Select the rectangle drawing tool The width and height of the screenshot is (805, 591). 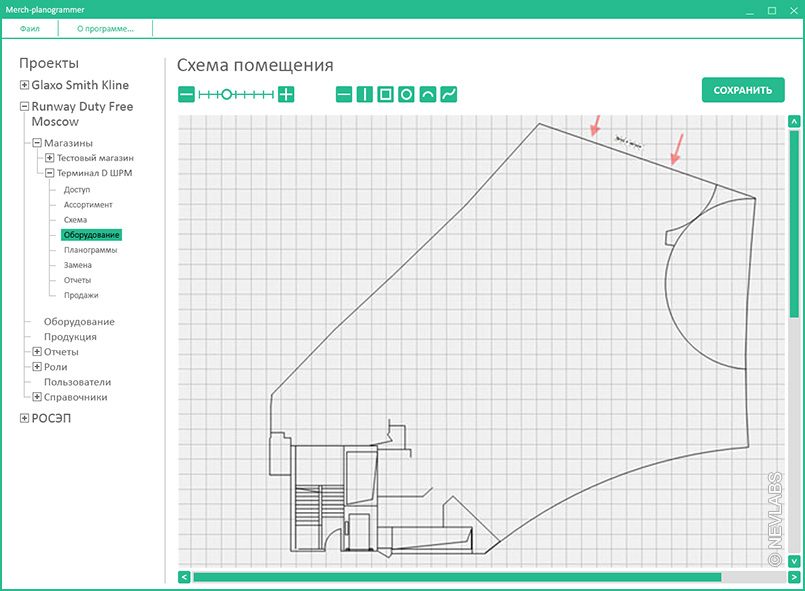pos(386,95)
